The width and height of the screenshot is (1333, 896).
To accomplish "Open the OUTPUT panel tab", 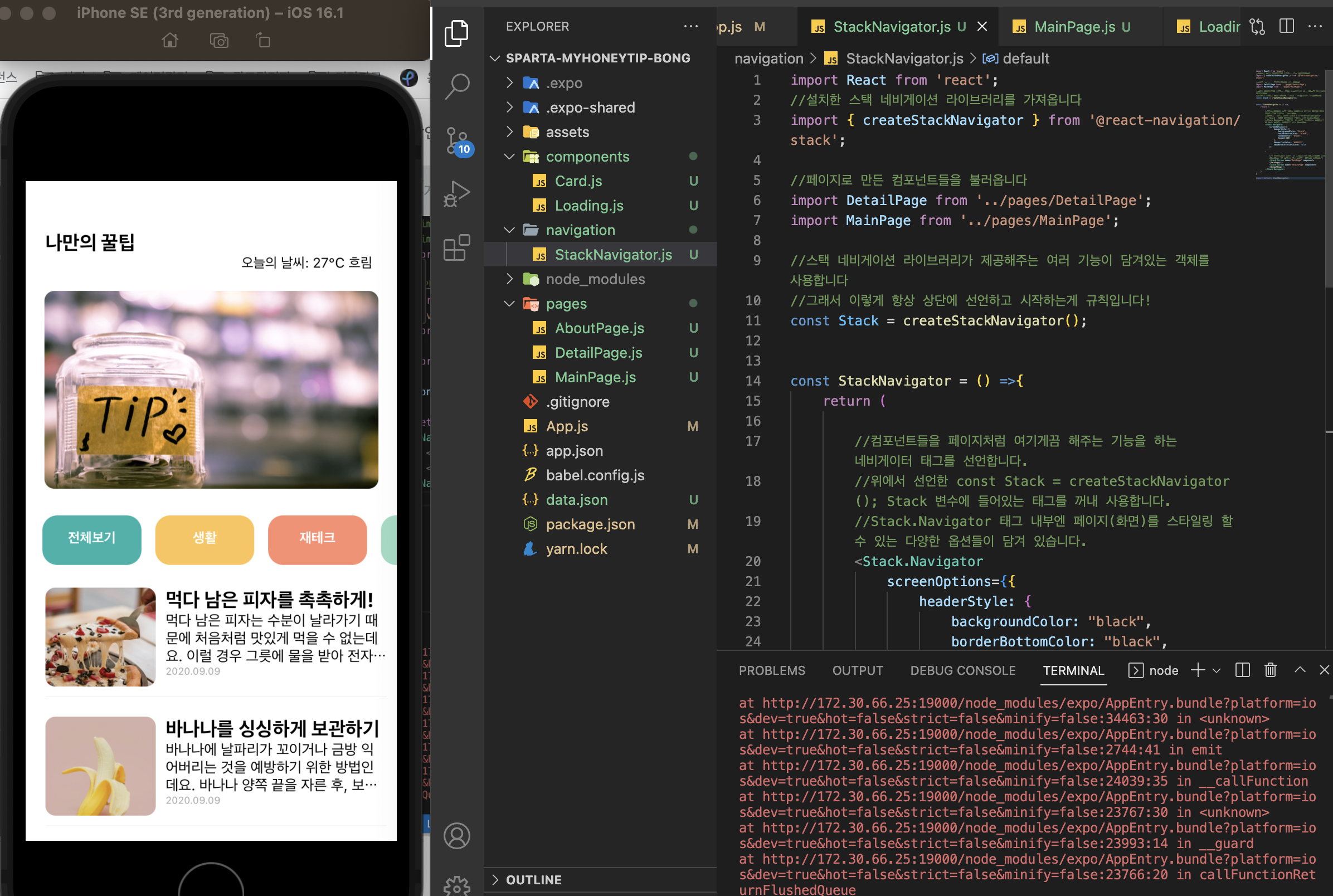I will click(857, 670).
